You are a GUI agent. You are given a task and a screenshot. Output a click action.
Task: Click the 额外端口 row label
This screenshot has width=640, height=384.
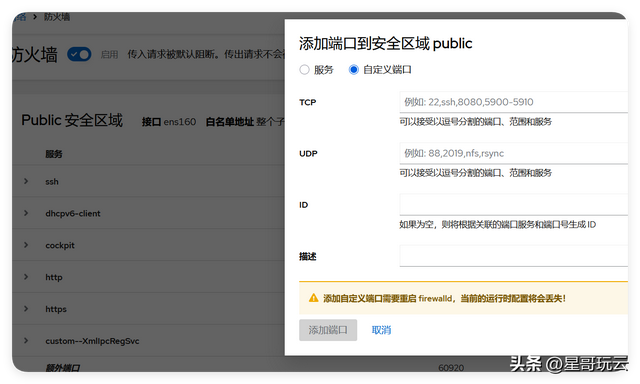tap(62, 368)
